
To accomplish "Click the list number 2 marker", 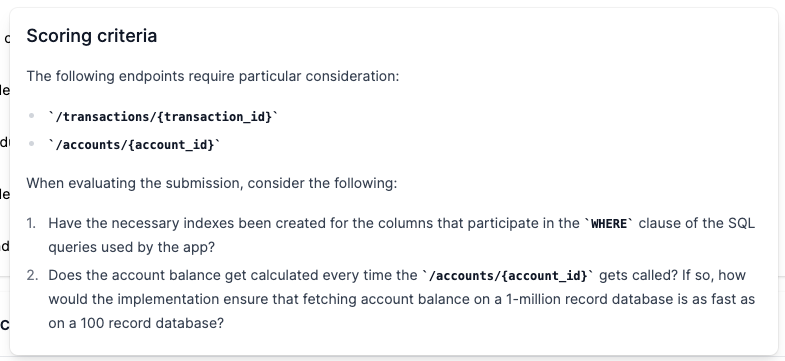I will (32, 275).
